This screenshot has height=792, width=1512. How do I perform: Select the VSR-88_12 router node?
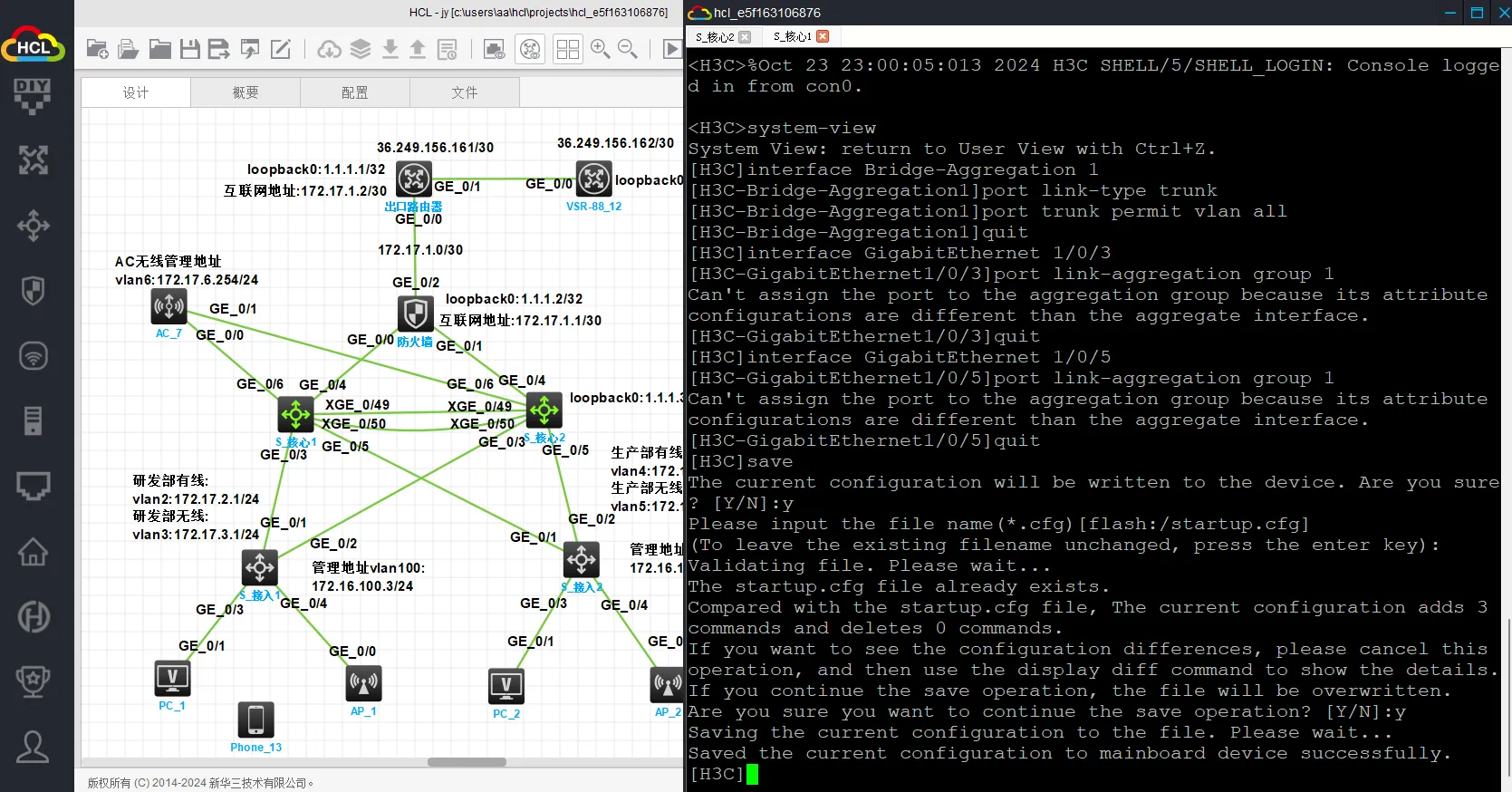(x=593, y=179)
